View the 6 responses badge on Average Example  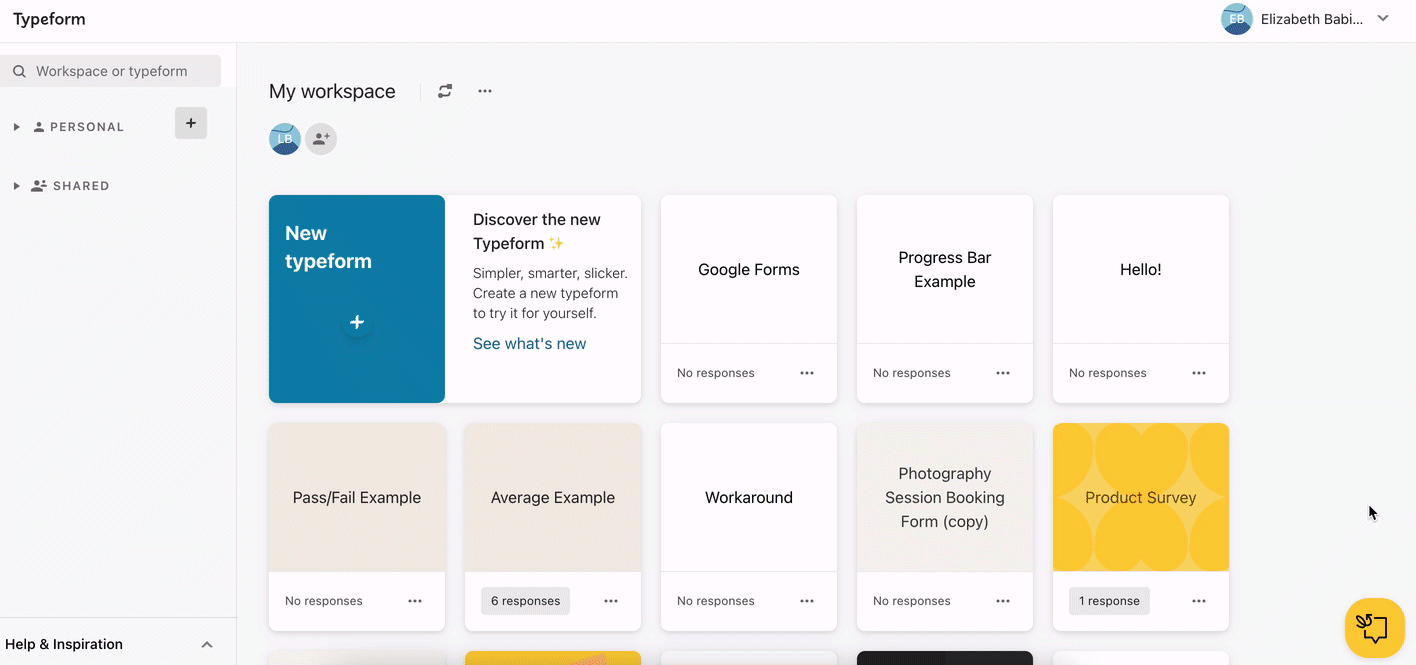click(525, 601)
